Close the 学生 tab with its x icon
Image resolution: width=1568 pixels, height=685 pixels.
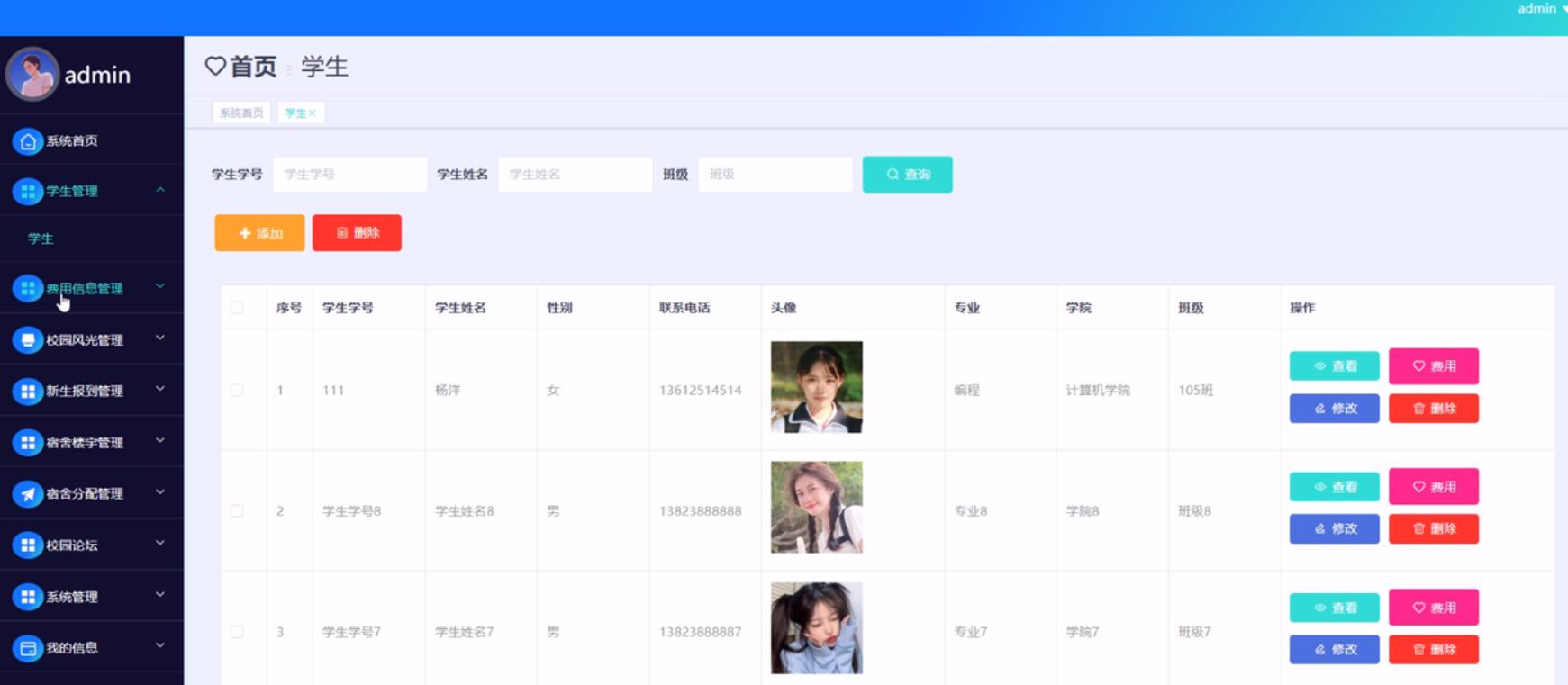313,113
